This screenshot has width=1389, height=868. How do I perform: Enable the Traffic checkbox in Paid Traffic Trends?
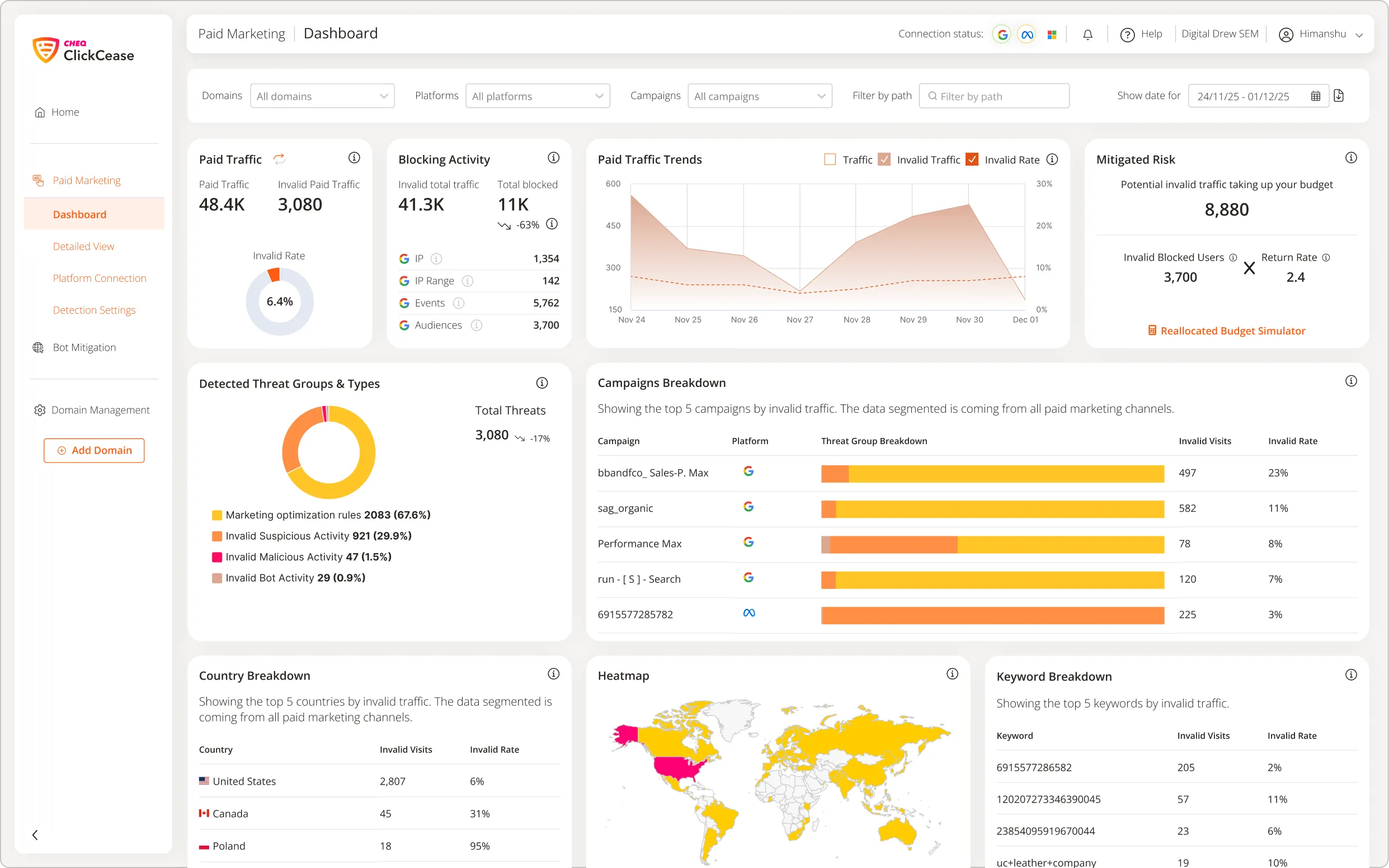point(829,159)
